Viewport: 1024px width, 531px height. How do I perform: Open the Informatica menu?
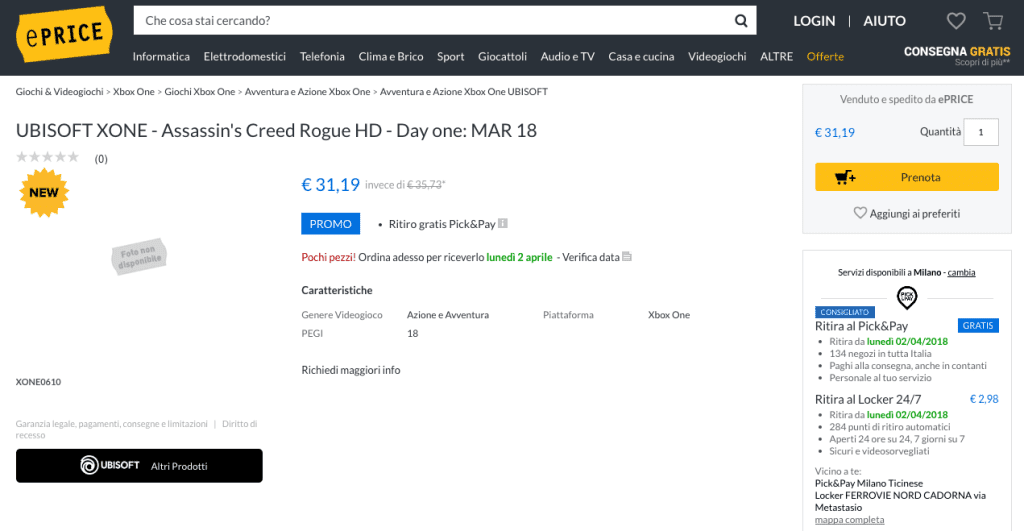[x=161, y=57]
